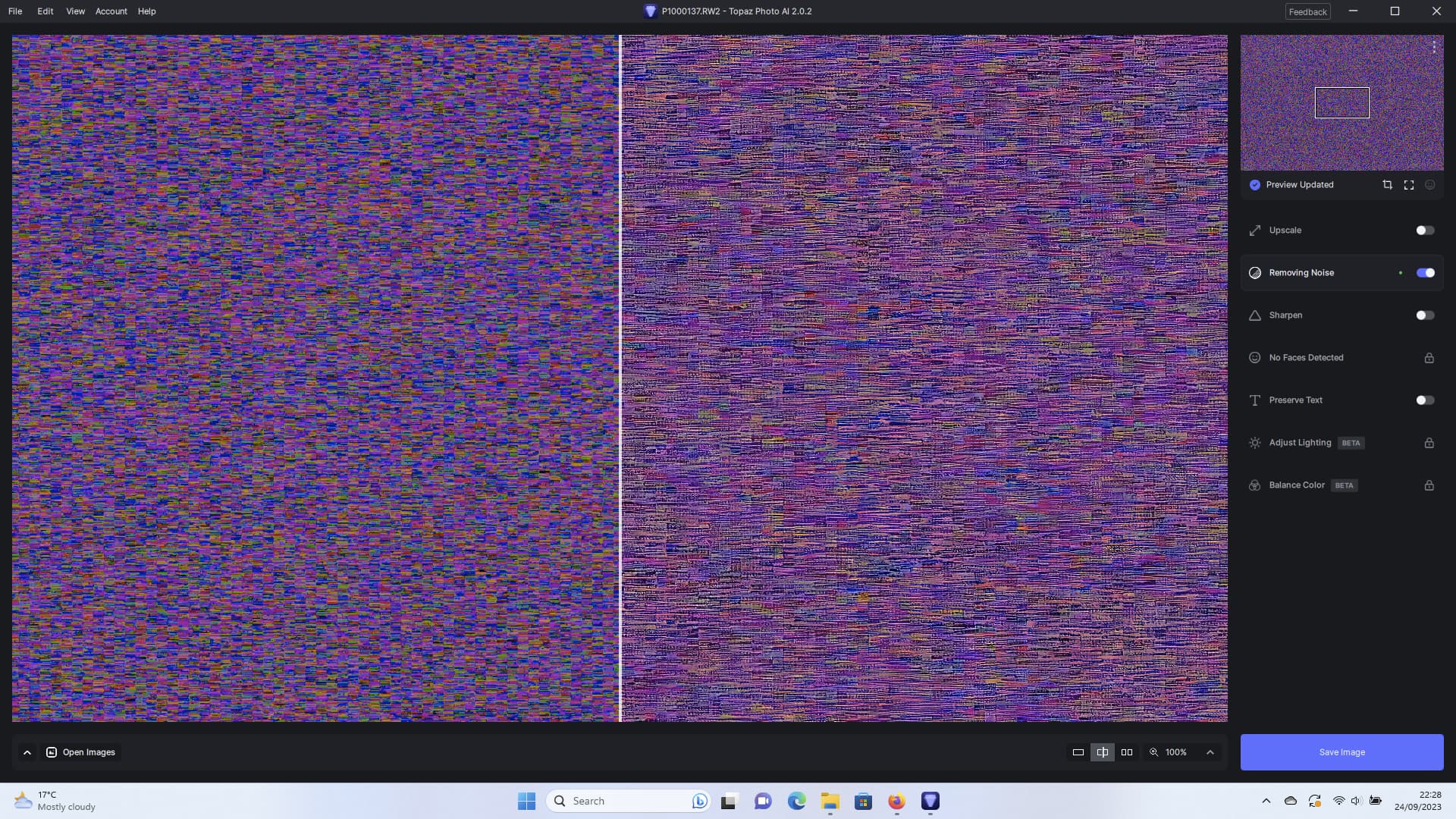Open the zoom level chevron menu

tap(1210, 752)
